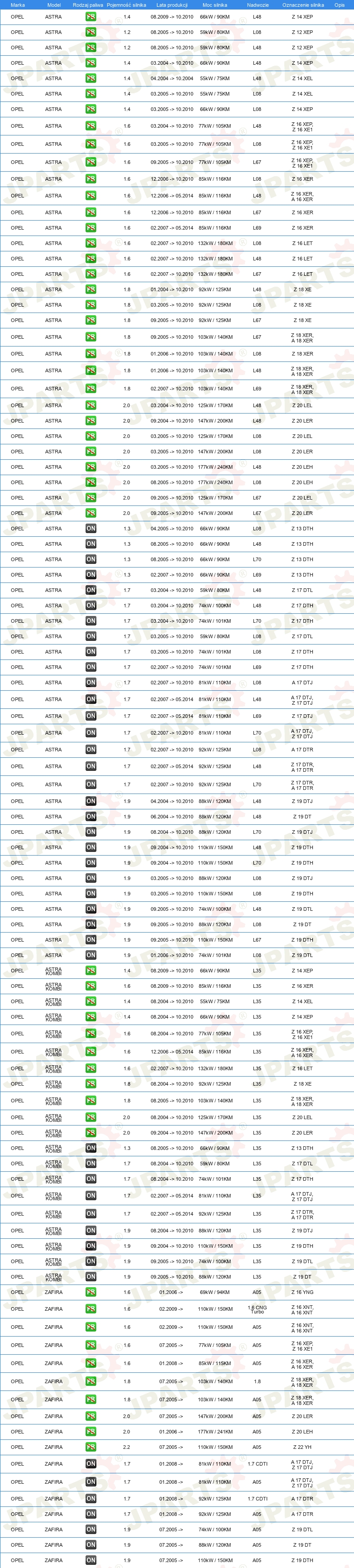Click the Oznaczenie silnika column header

point(303,5)
